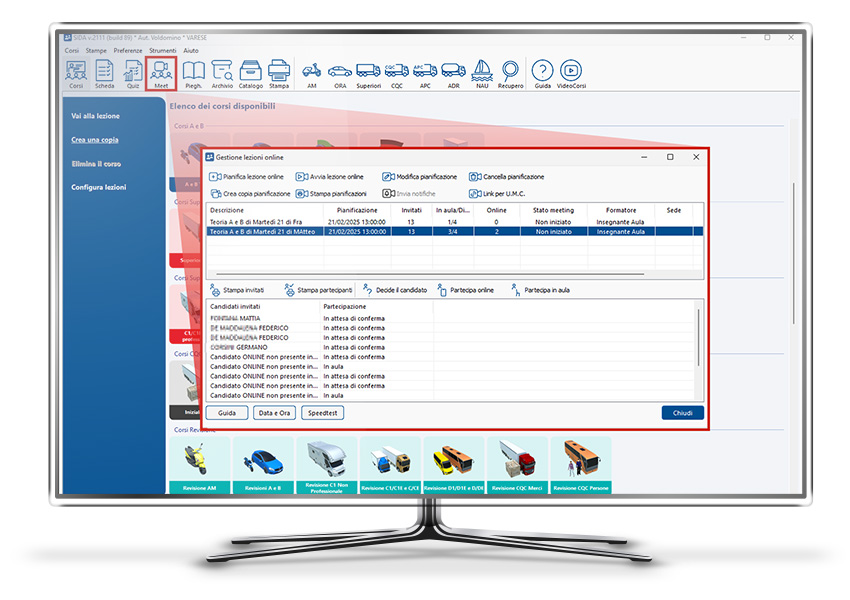Click the Quiz icon in the toolbar

132,74
